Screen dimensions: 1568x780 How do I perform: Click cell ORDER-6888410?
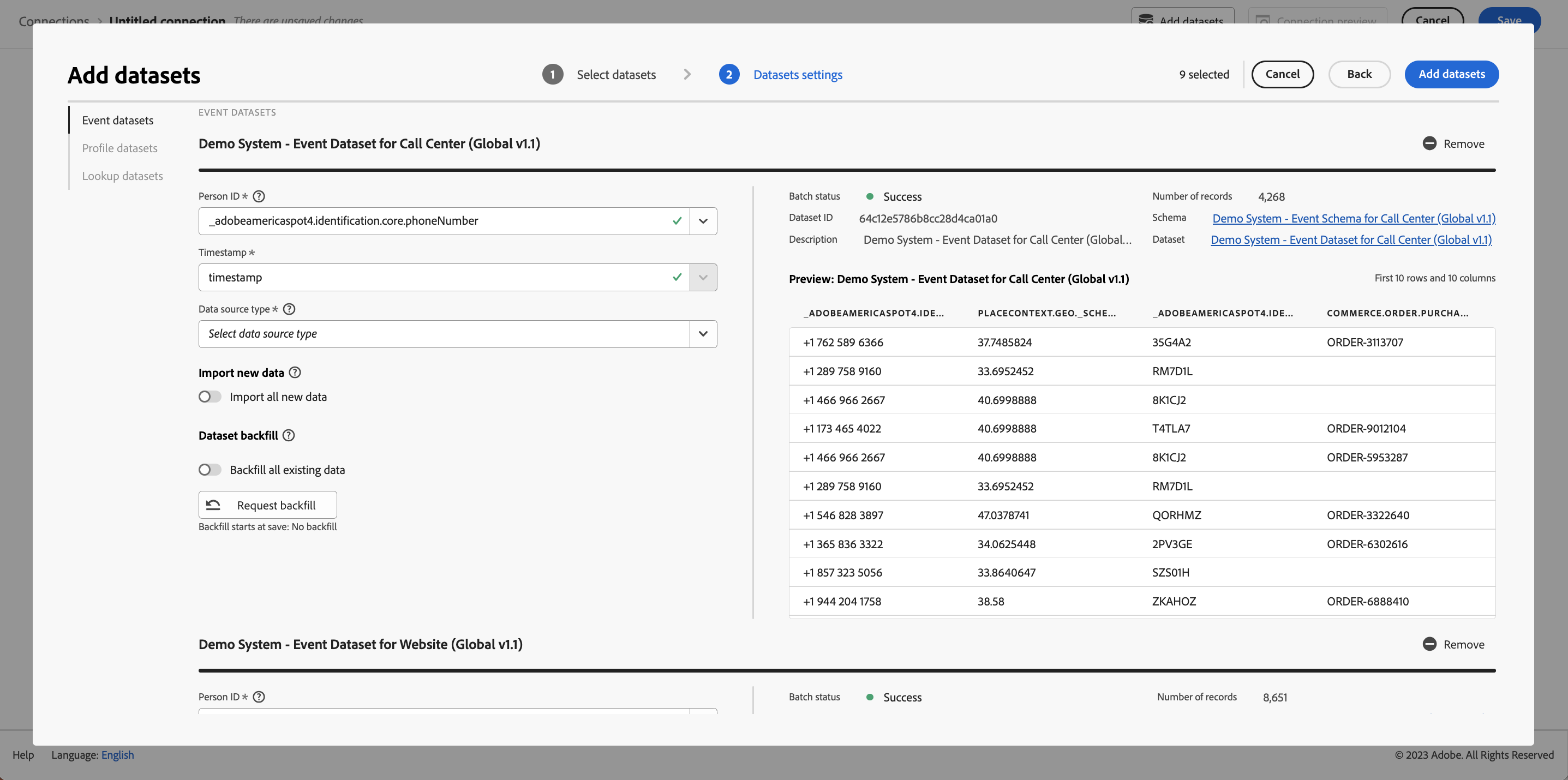click(x=1367, y=601)
